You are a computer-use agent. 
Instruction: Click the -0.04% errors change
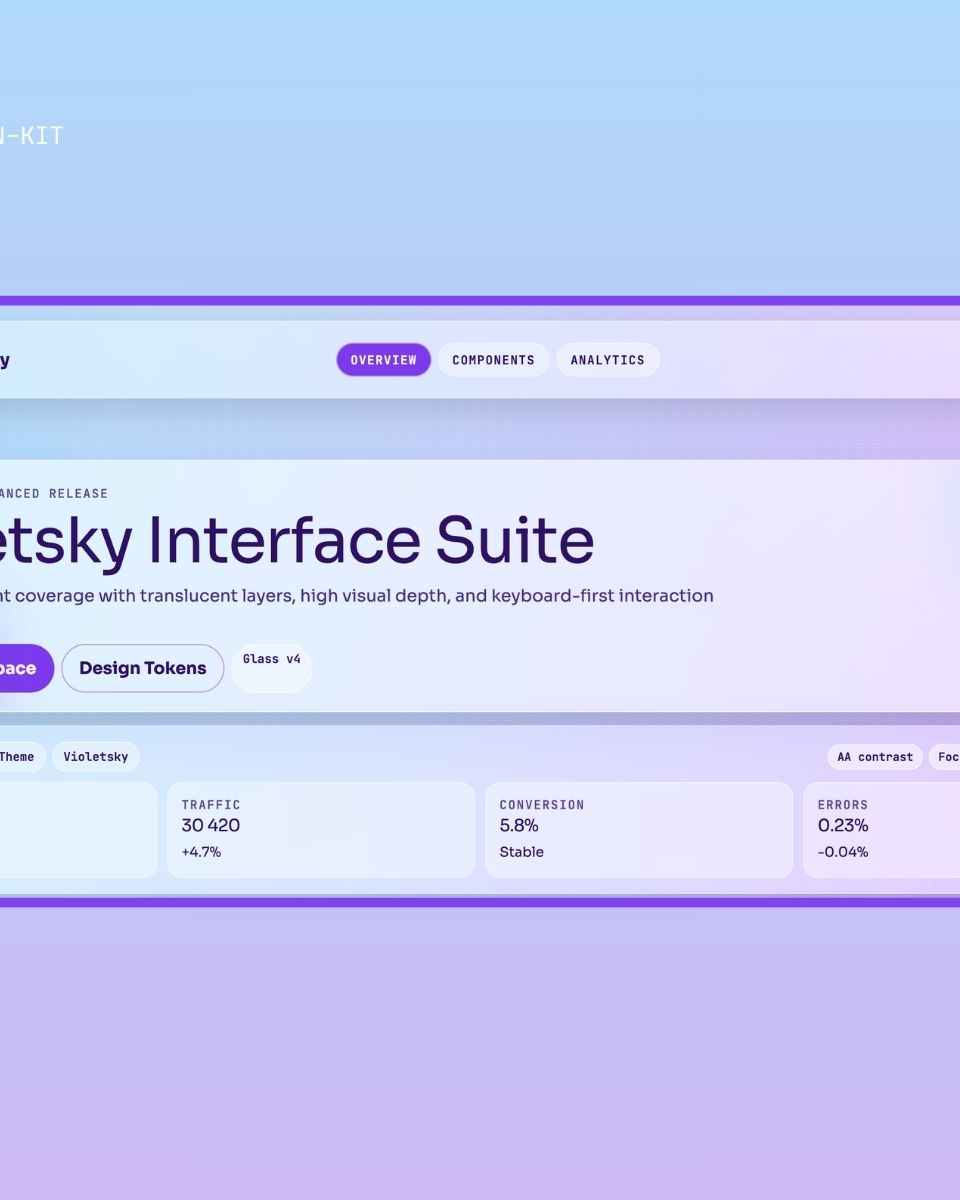(843, 852)
